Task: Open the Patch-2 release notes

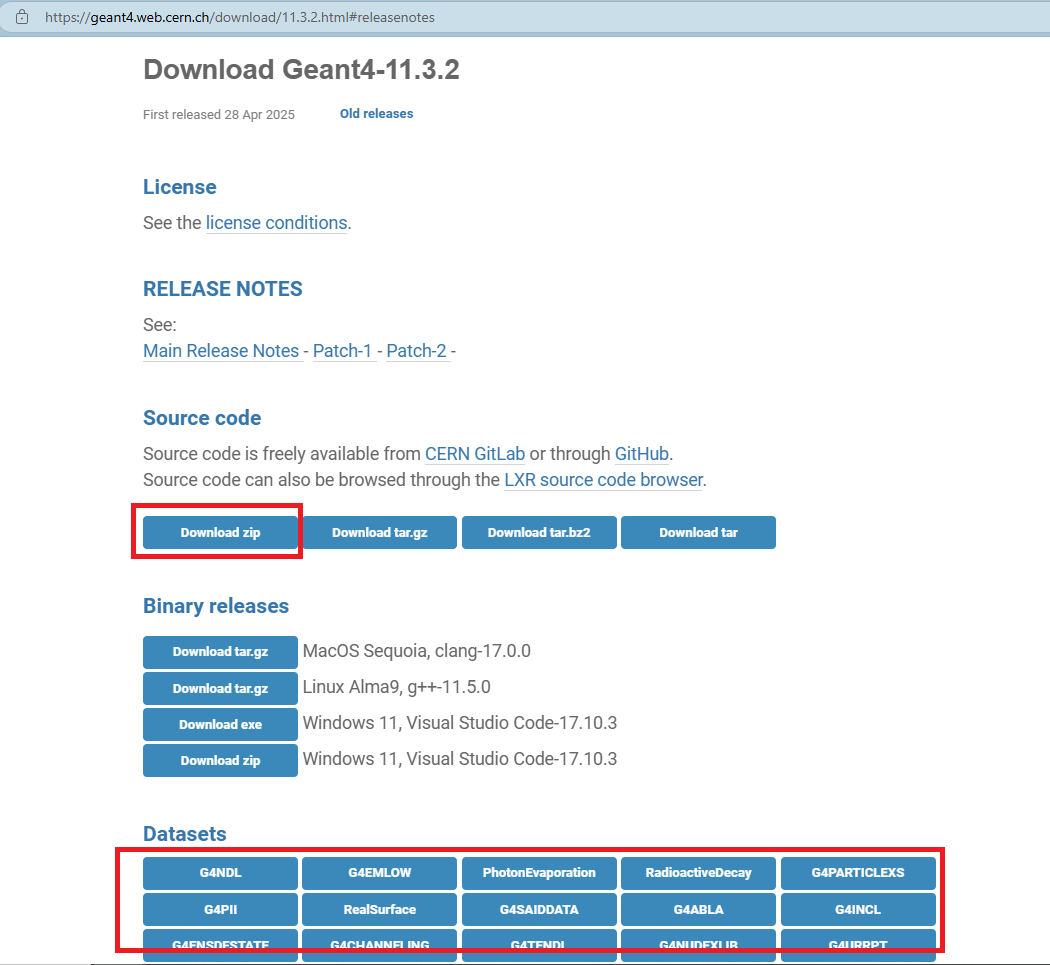Action: pyautogui.click(x=417, y=350)
